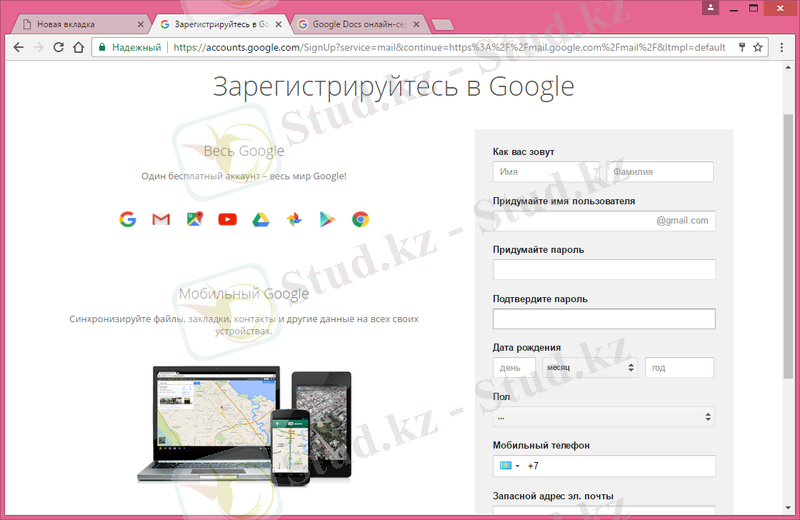This screenshot has width=800, height=520.
Task: Click the Chrome user profile icon
Action: coord(710,8)
